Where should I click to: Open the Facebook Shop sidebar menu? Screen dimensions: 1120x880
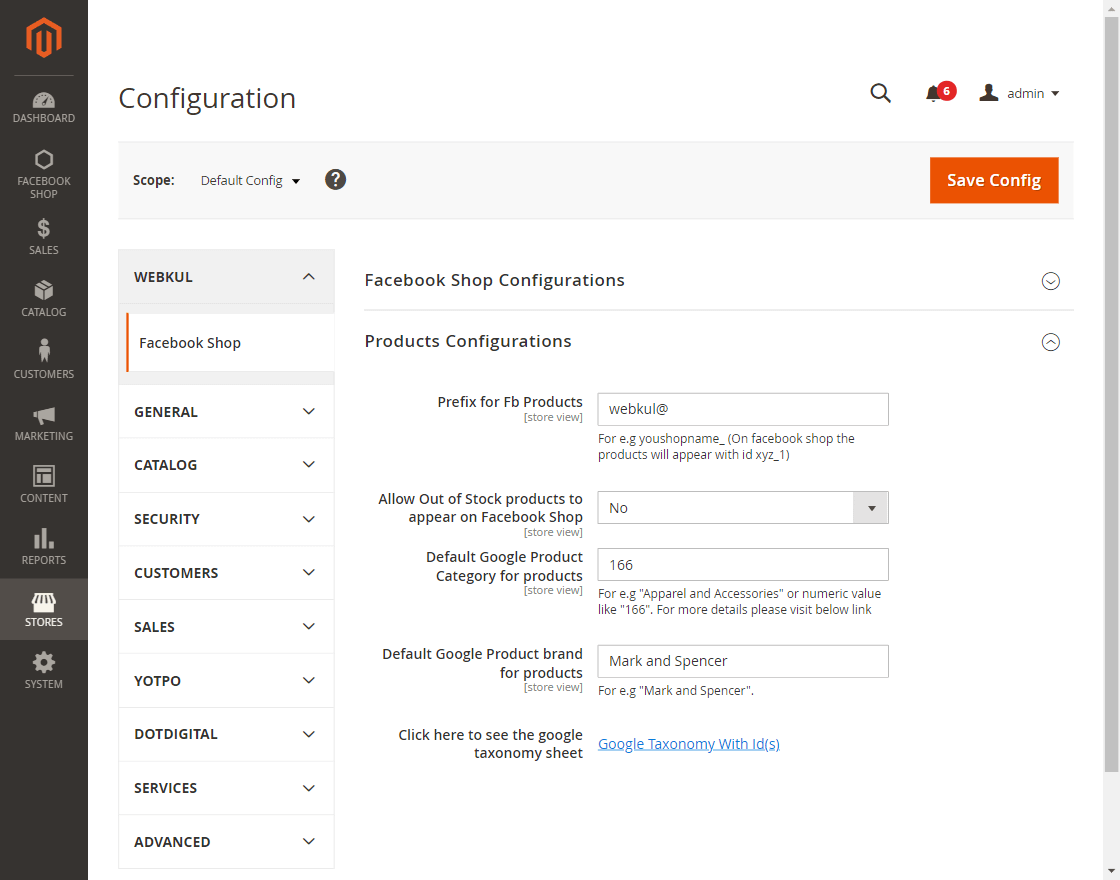coord(44,174)
